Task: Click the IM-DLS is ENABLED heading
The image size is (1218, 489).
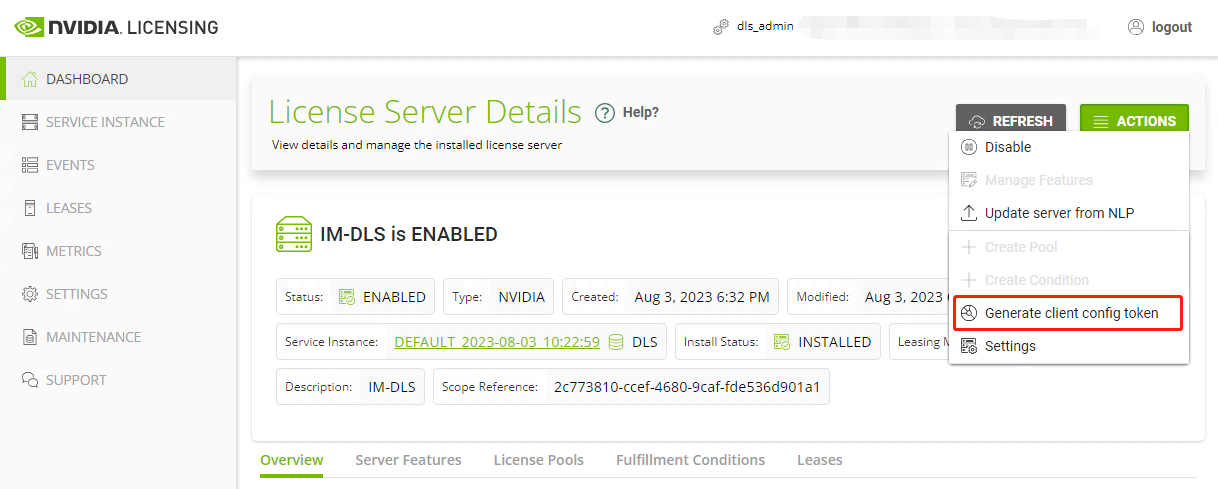Action: click(x=409, y=235)
